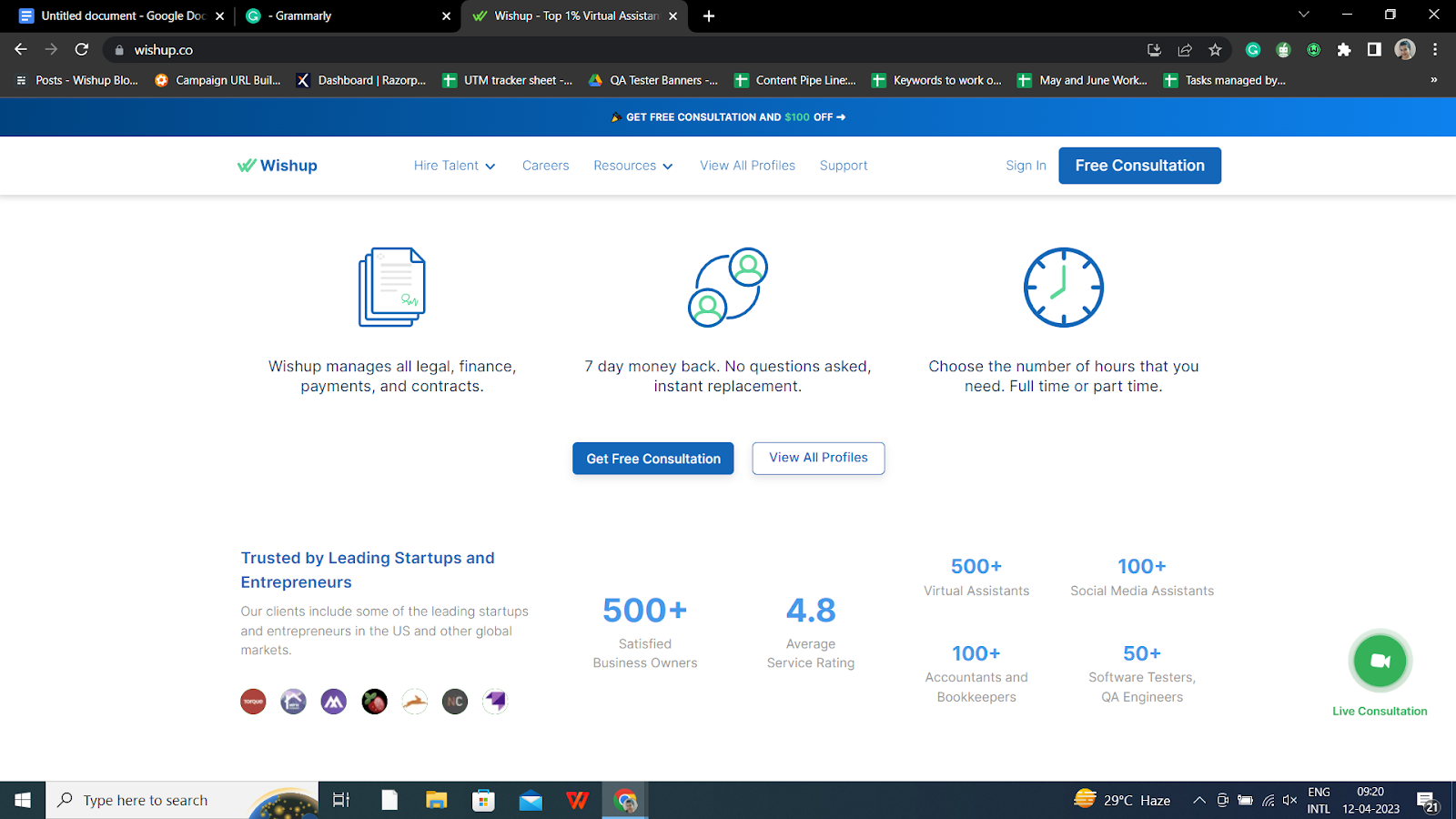The height and width of the screenshot is (819, 1456).
Task: Click the share page icon in address bar
Action: [1185, 50]
